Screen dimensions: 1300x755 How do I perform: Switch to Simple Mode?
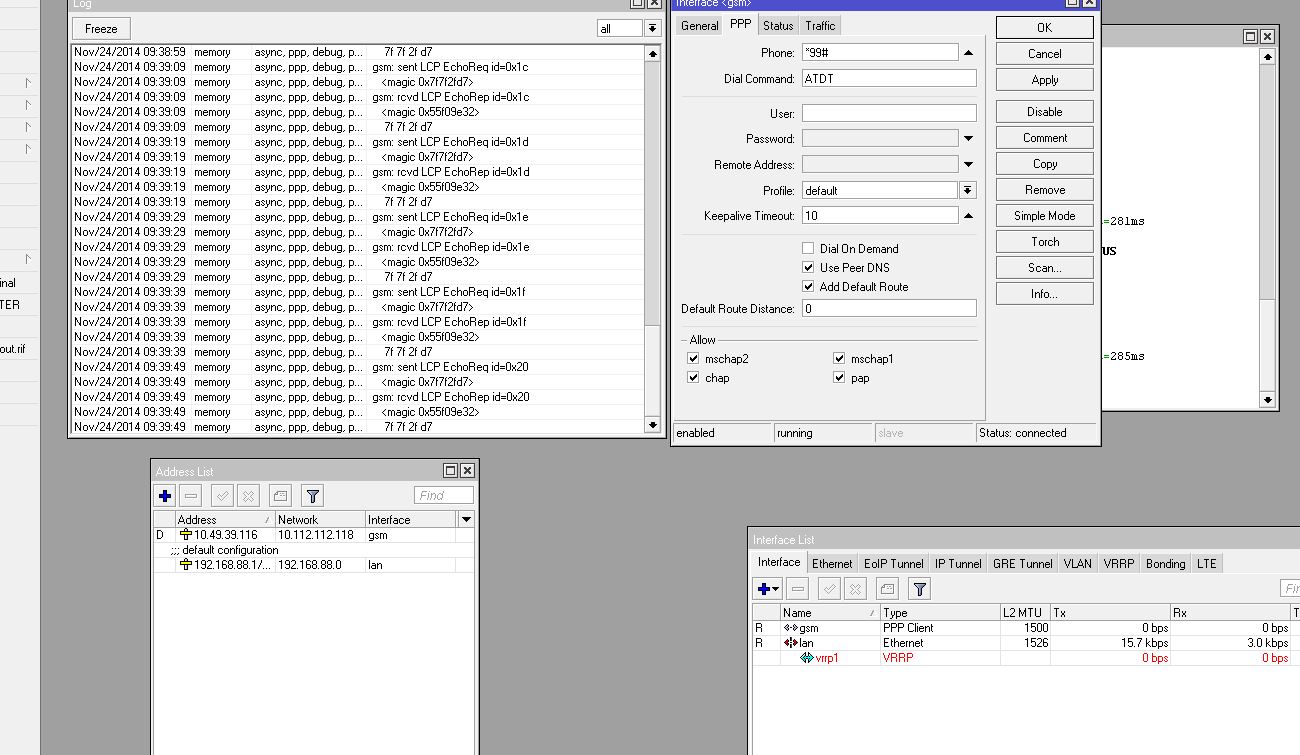(x=1044, y=216)
